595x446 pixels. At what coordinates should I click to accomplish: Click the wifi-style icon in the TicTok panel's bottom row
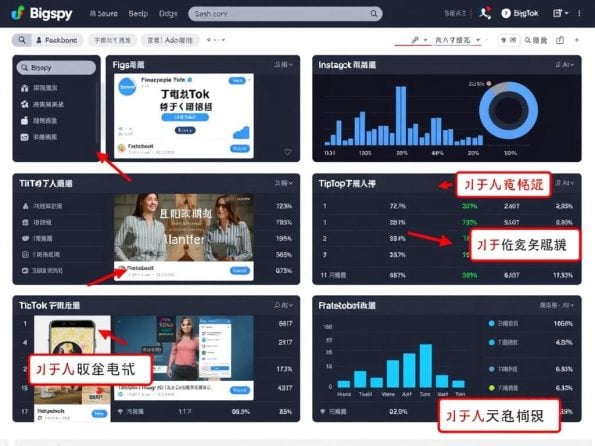[x=120, y=411]
